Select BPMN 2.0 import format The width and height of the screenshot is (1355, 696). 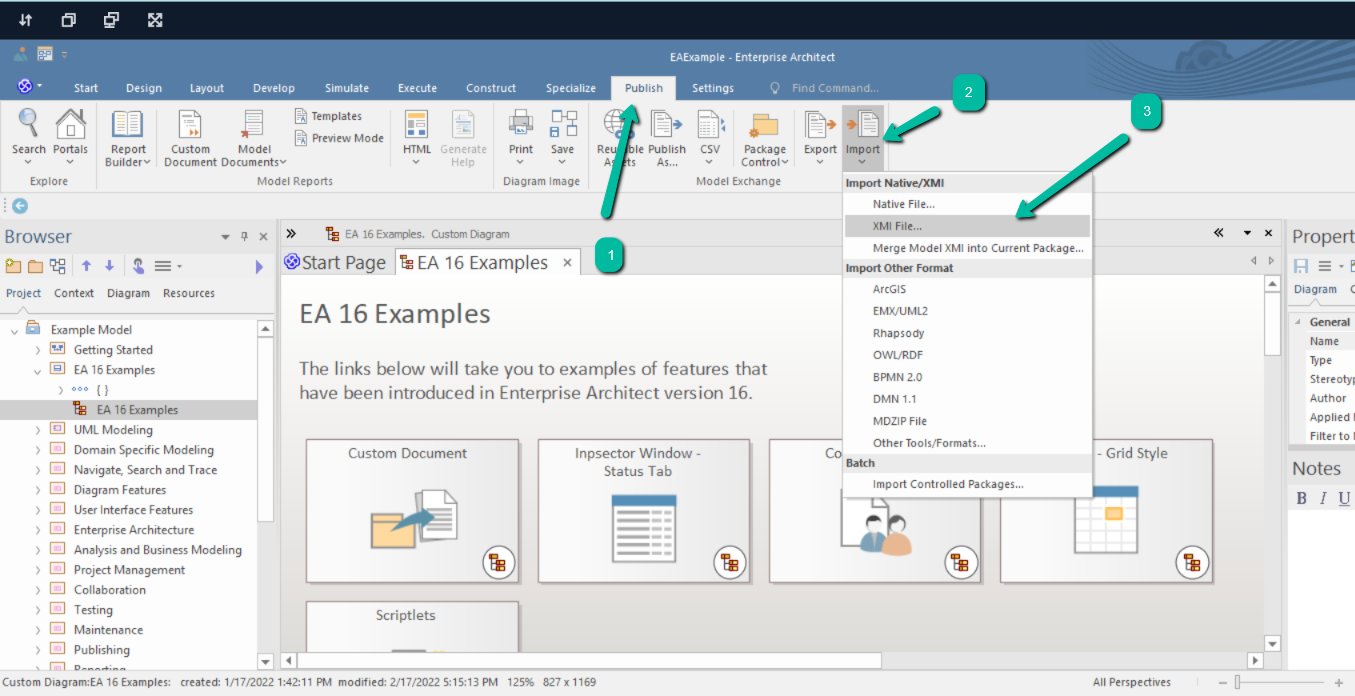[x=968, y=377]
